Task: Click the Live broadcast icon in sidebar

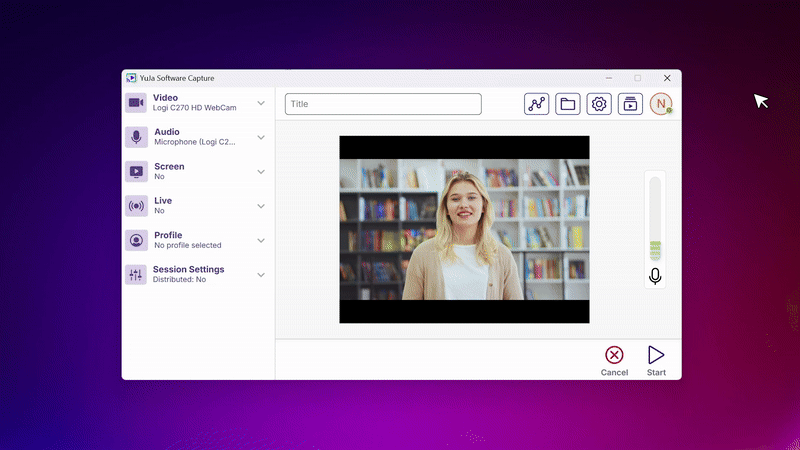Action: coord(136,206)
